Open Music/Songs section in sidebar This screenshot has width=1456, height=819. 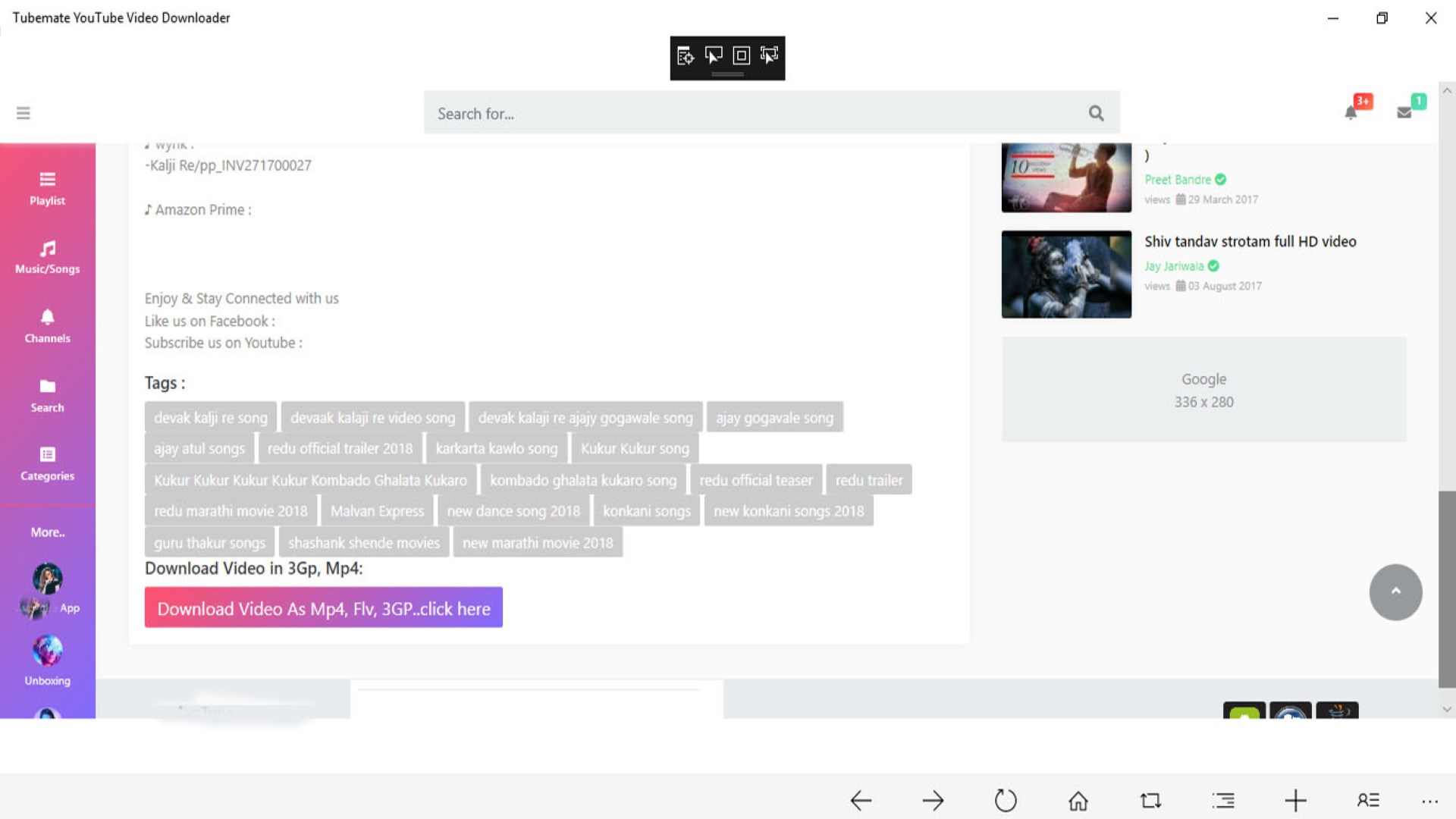coord(47,257)
